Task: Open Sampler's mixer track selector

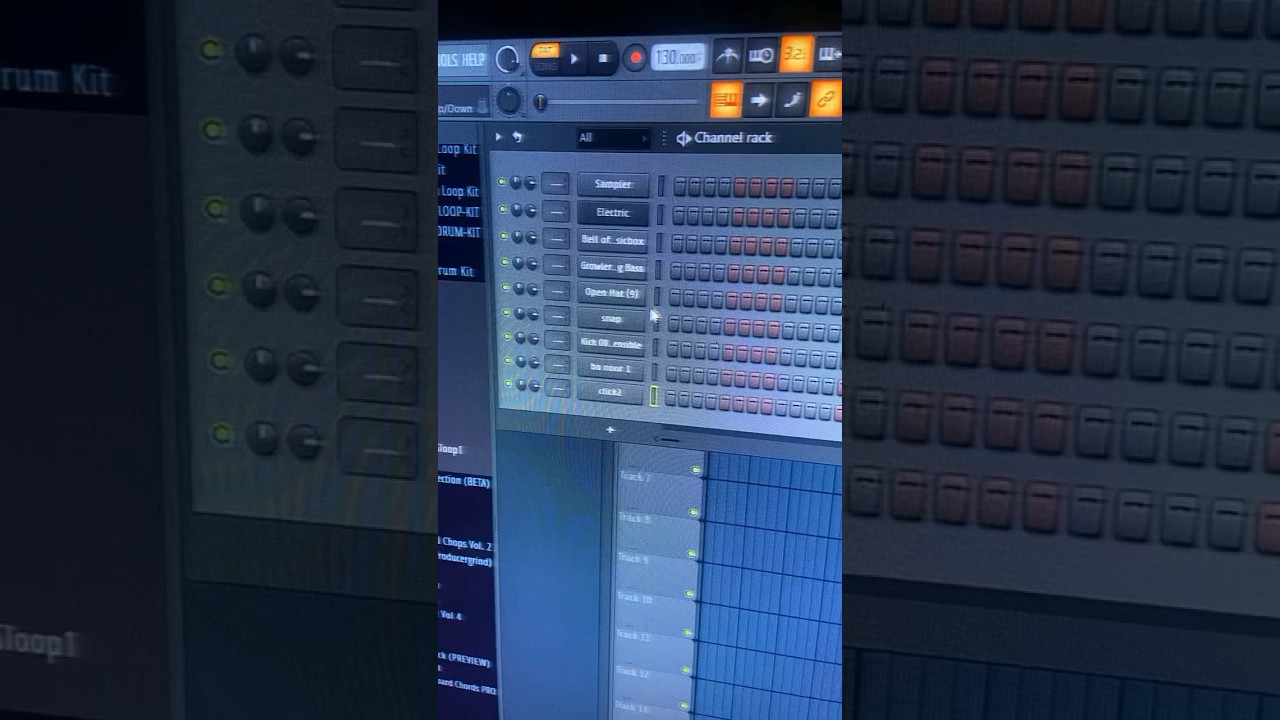Action: tap(555, 184)
